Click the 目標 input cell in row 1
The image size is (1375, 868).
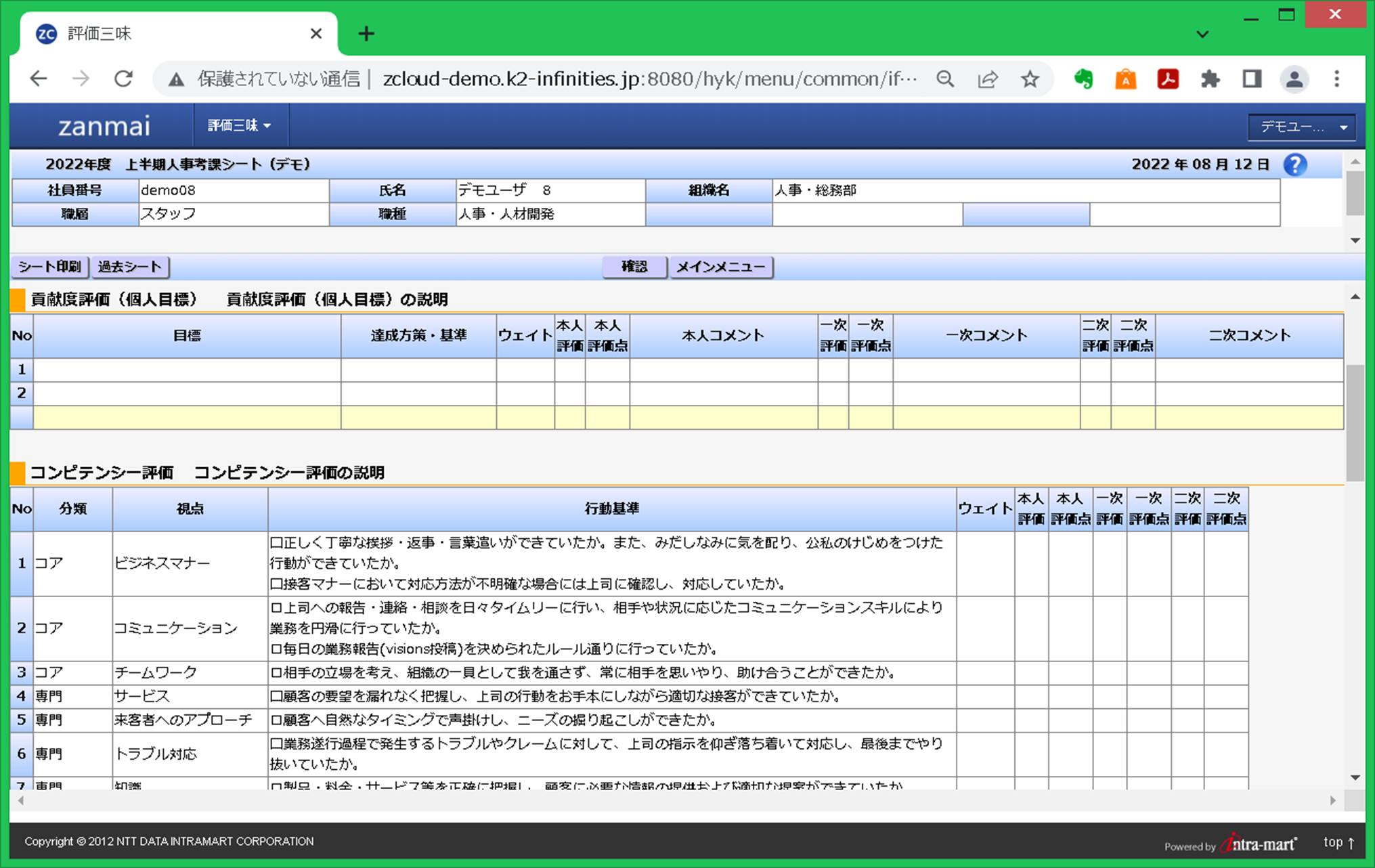[x=186, y=370]
